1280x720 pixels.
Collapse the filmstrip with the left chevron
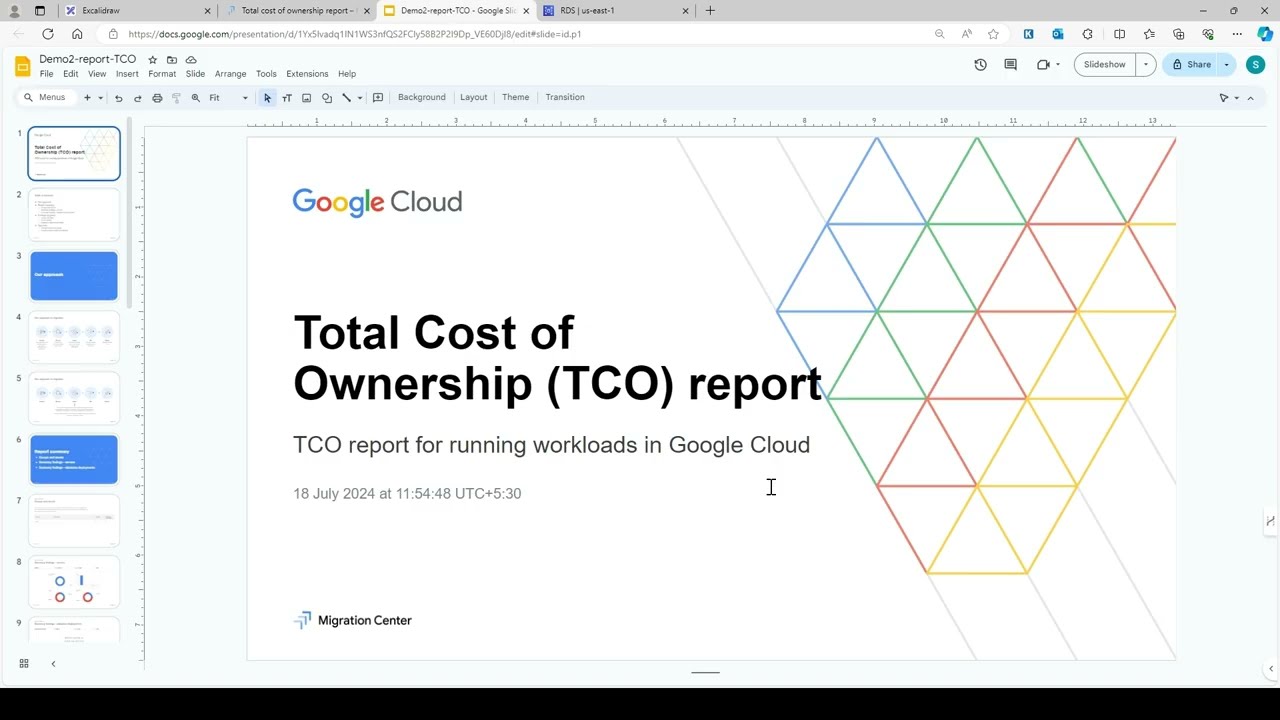coord(53,663)
